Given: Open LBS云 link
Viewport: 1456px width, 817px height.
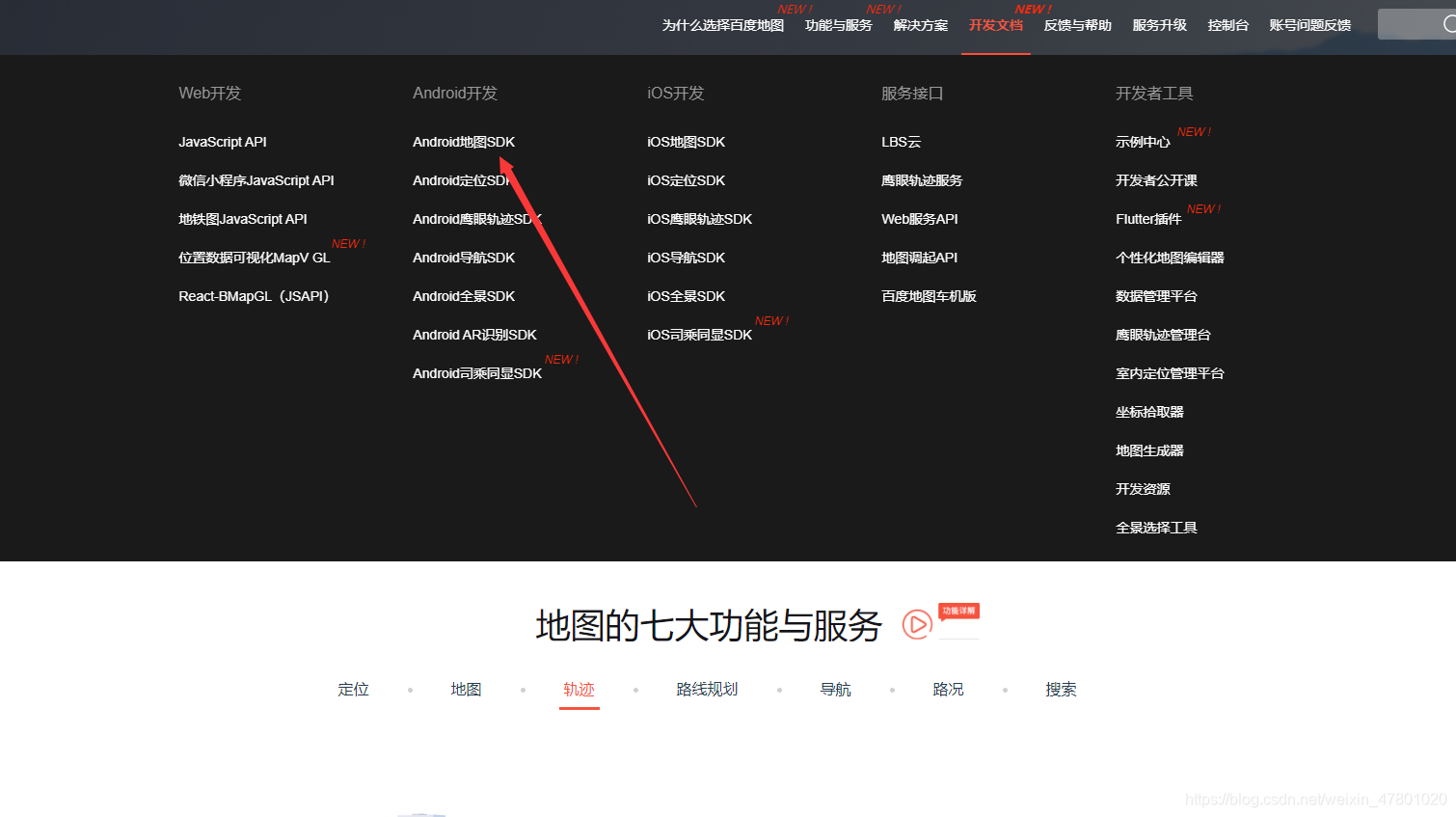Looking at the screenshot, I should tap(902, 142).
